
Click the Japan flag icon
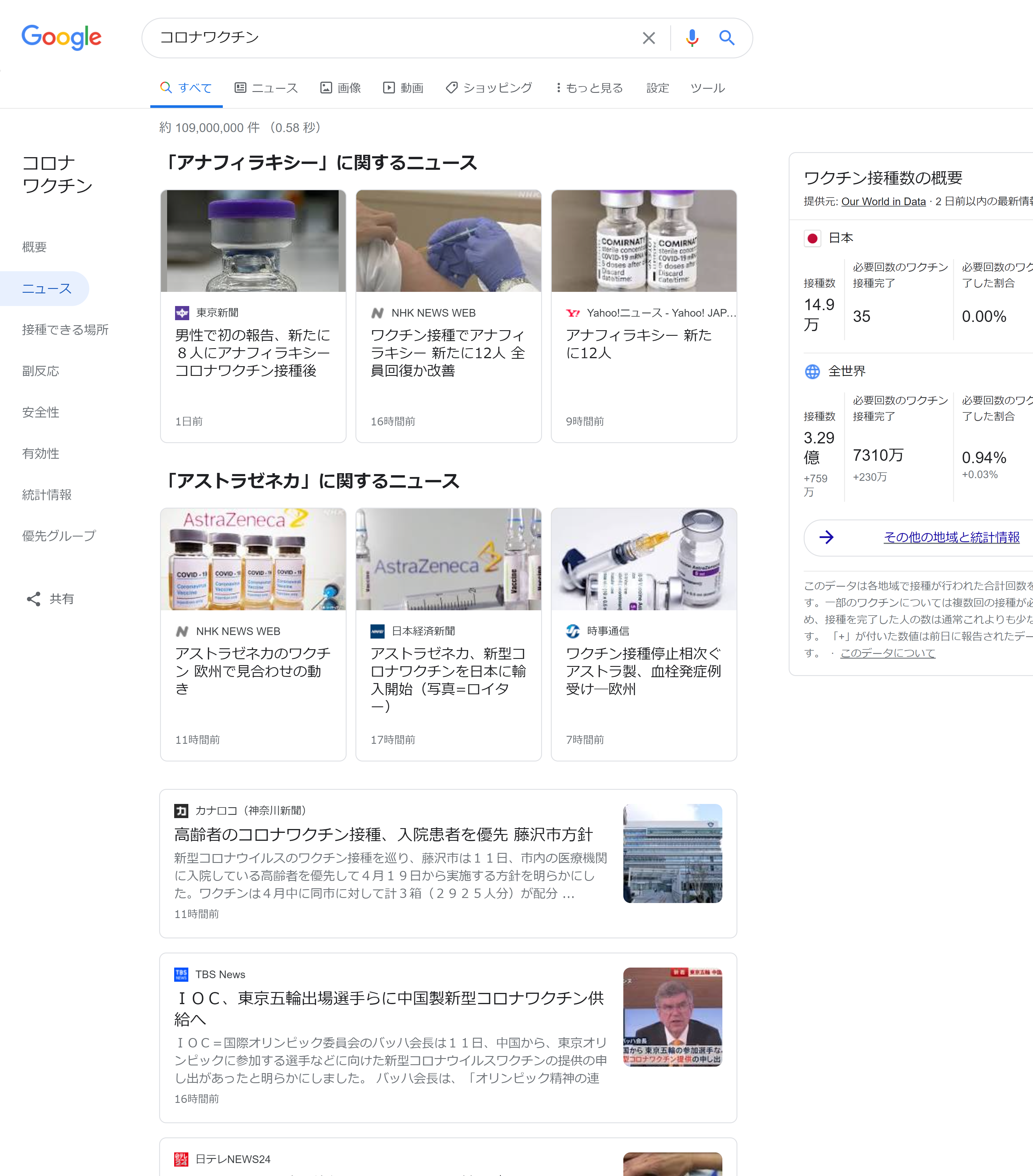point(812,238)
